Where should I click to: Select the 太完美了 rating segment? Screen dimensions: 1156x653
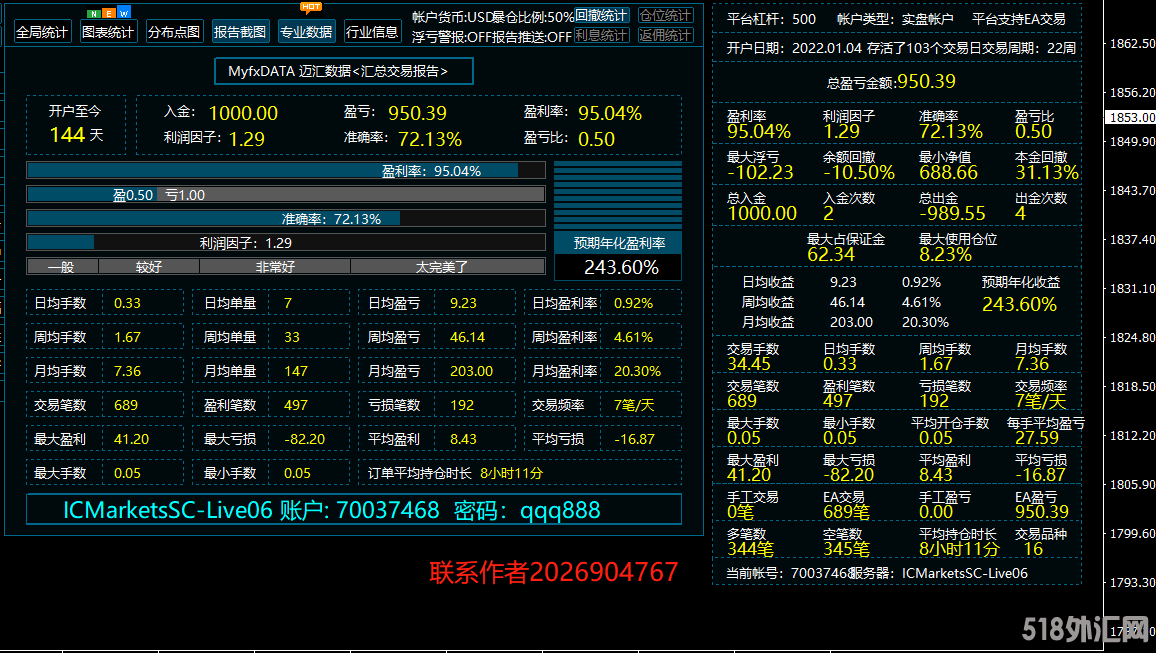coord(448,267)
